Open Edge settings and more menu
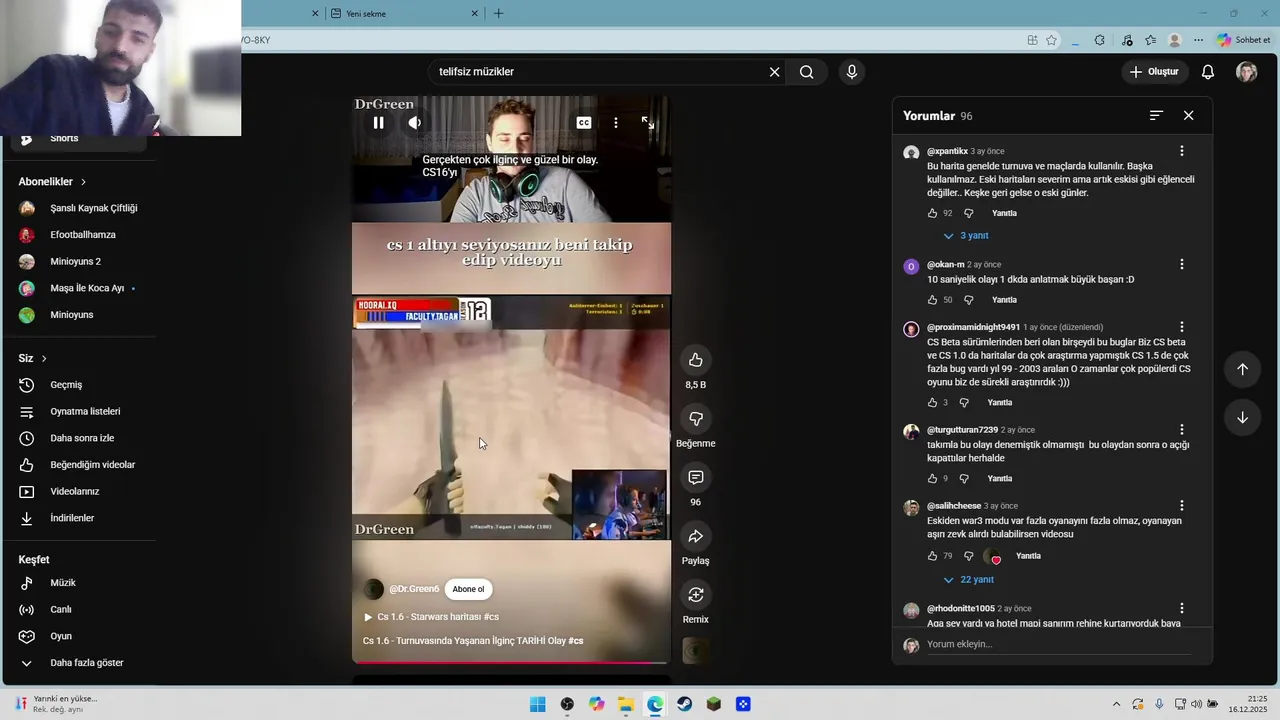This screenshot has height=720, width=1280. 1199,40
